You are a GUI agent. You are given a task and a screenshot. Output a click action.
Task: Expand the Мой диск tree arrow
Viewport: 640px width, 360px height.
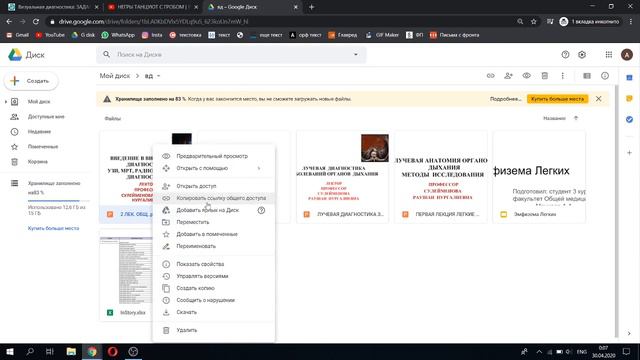coord(6,102)
